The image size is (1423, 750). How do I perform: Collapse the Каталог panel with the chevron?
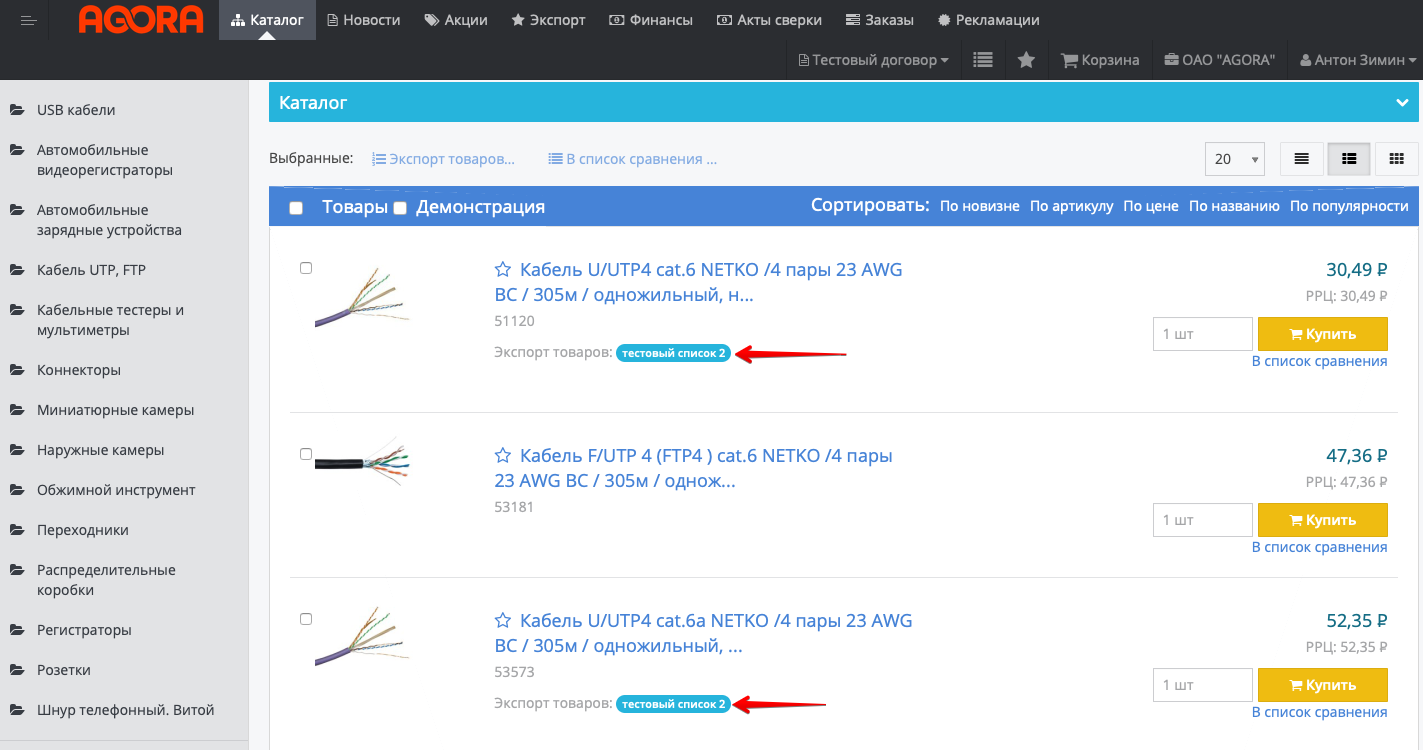coord(1402,103)
